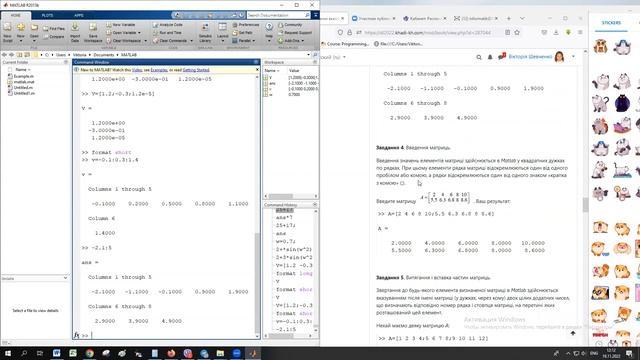
Task: Open Task View on the taskbar
Action: pyautogui.click(x=40, y=353)
